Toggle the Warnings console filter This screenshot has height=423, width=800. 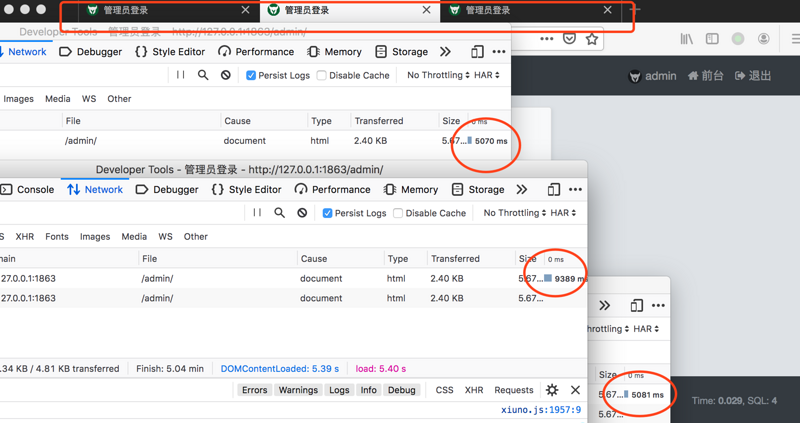pyautogui.click(x=298, y=390)
